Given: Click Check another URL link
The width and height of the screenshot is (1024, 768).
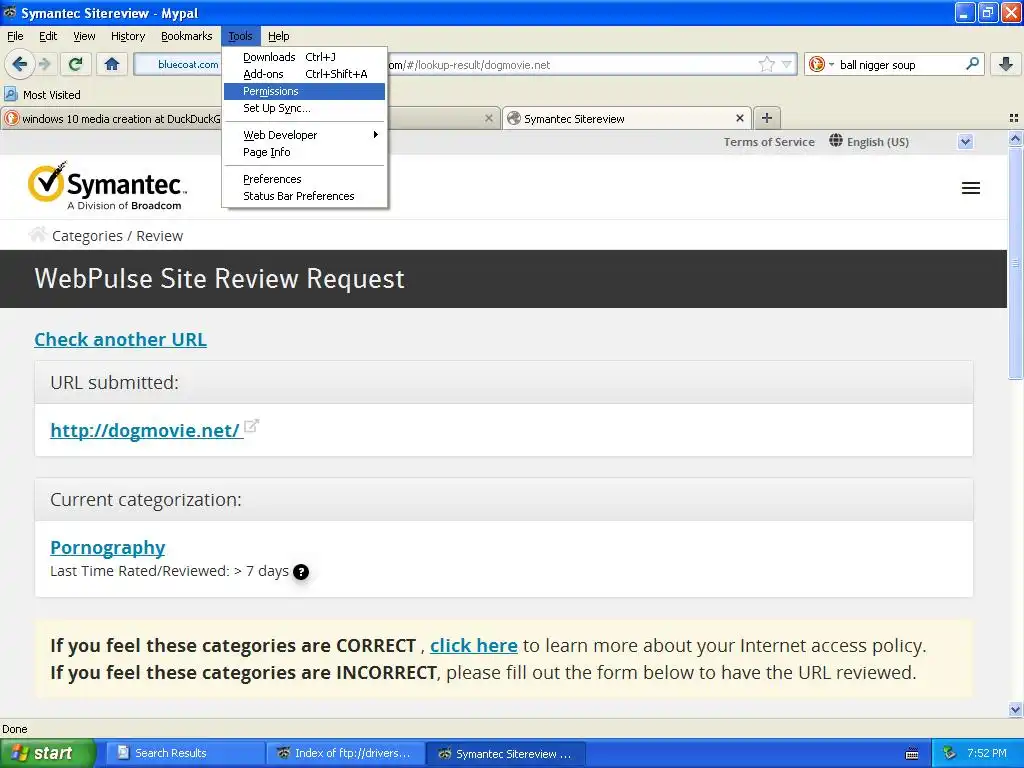Looking at the screenshot, I should coord(121,340).
